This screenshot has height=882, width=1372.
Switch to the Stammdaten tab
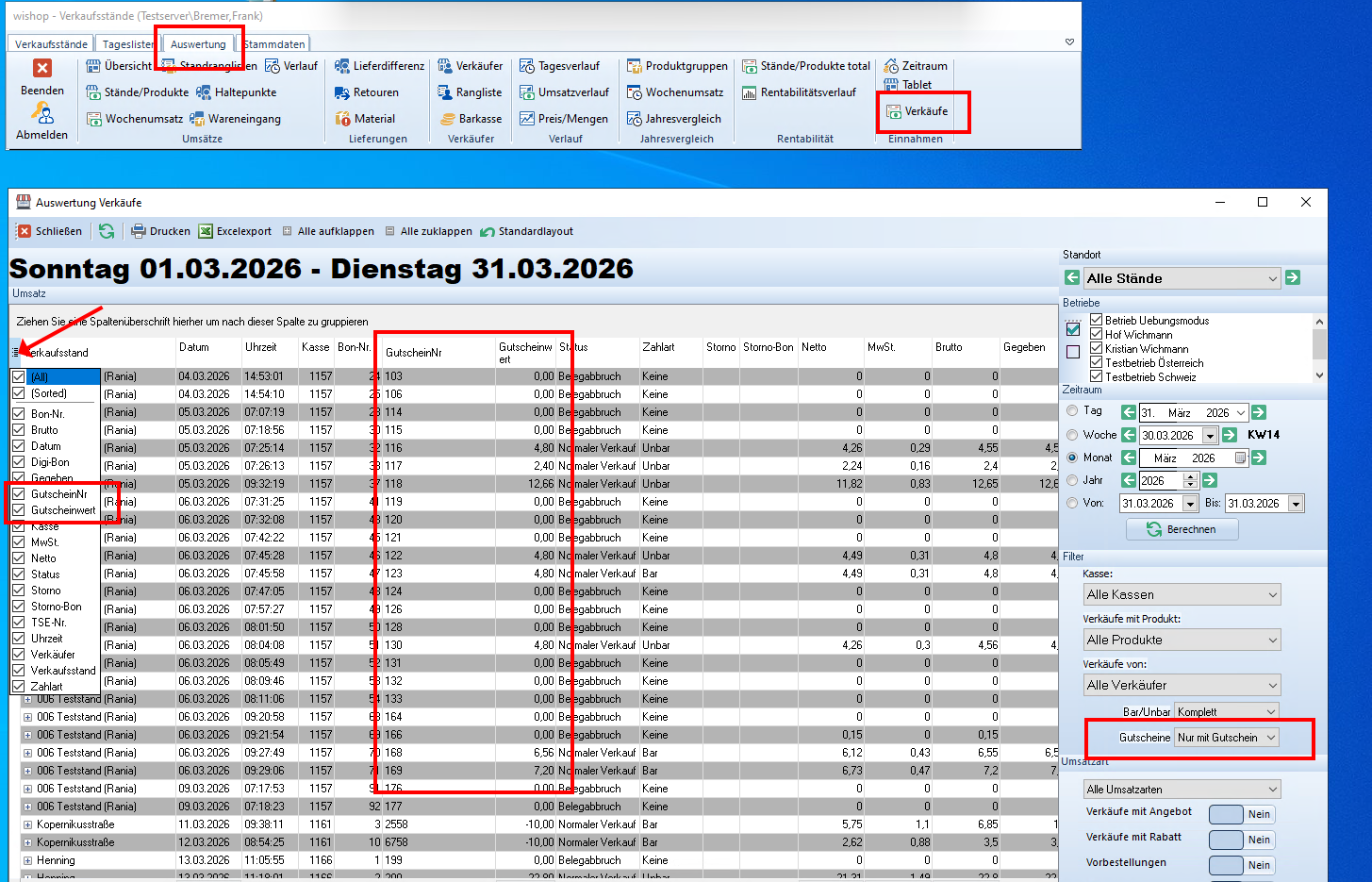(x=274, y=44)
